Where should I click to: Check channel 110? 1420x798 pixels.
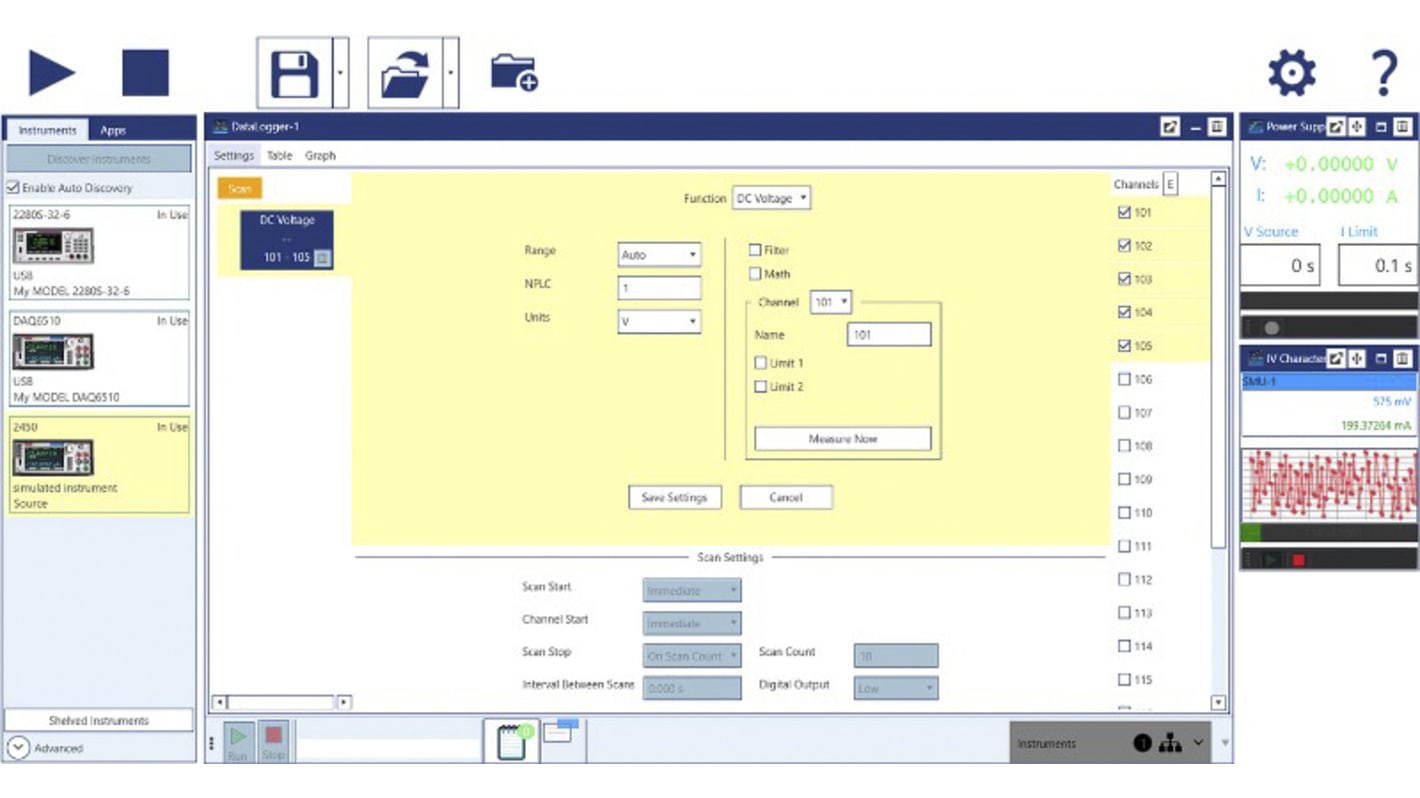tap(1124, 512)
